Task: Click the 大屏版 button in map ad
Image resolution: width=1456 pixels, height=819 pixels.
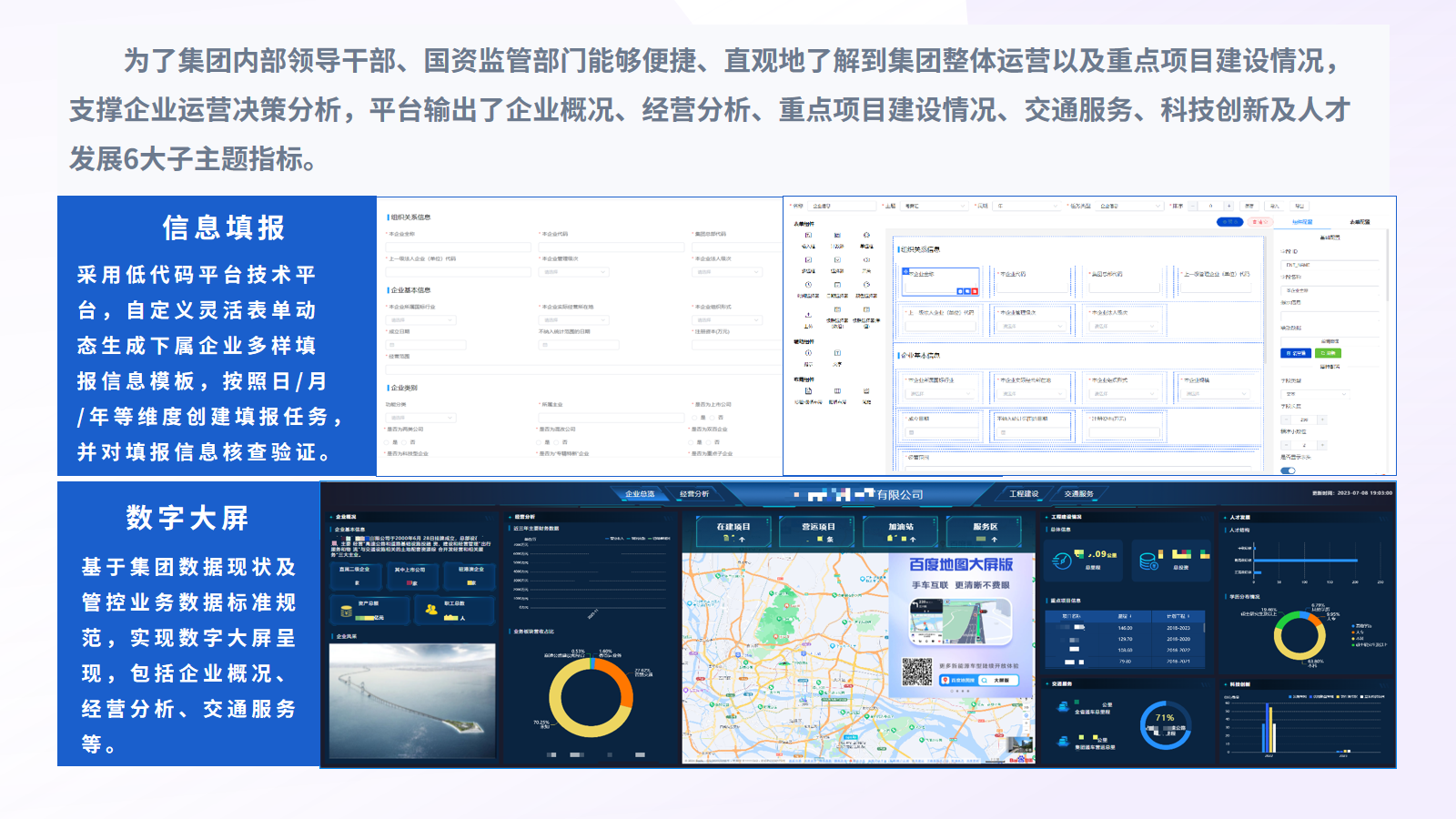Action: coord(1000,680)
